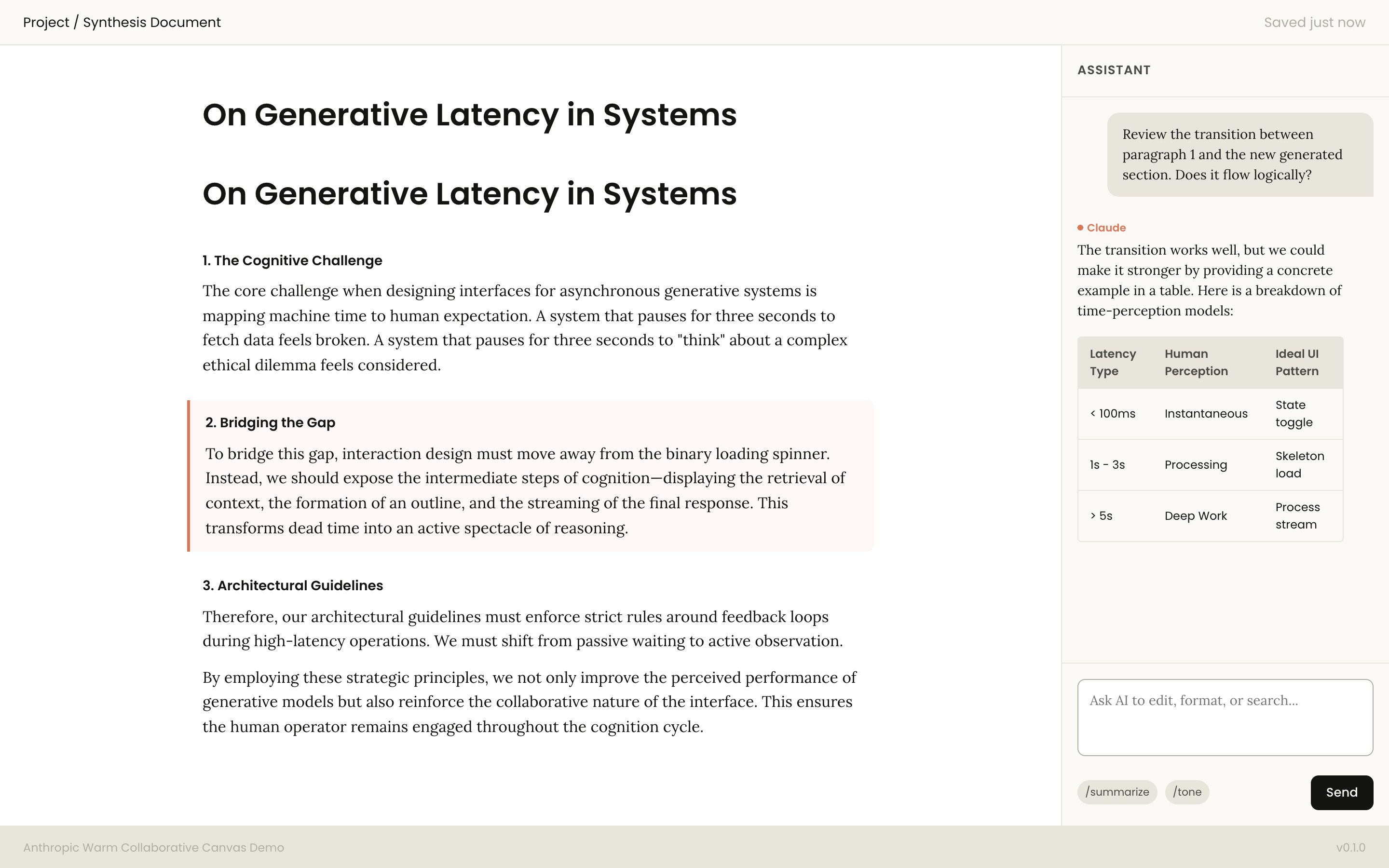Click the Human Perception column header
This screenshot has height=868, width=1389.
pyautogui.click(x=1196, y=362)
